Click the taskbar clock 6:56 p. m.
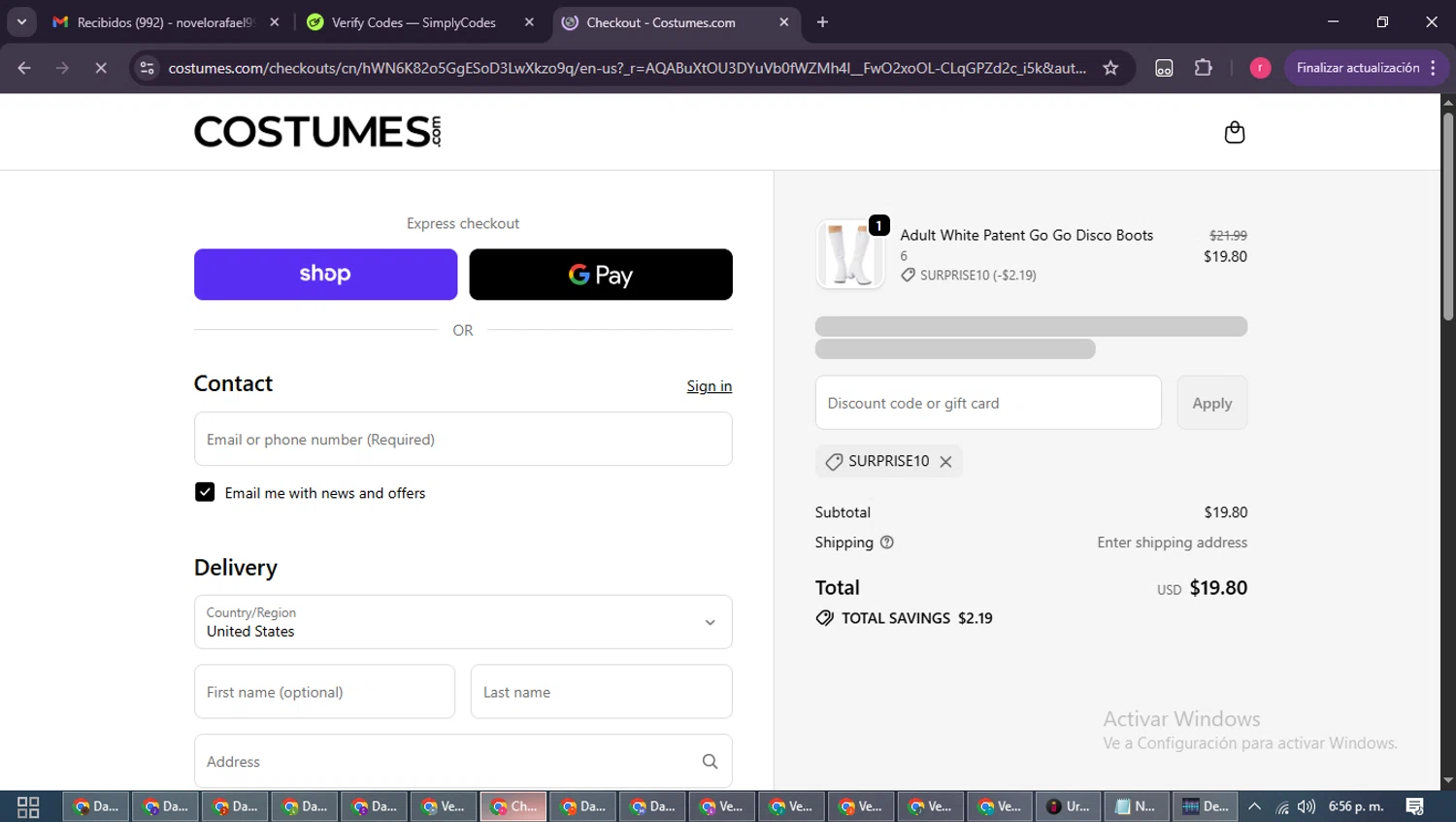The height and width of the screenshot is (822, 1456). click(1356, 806)
